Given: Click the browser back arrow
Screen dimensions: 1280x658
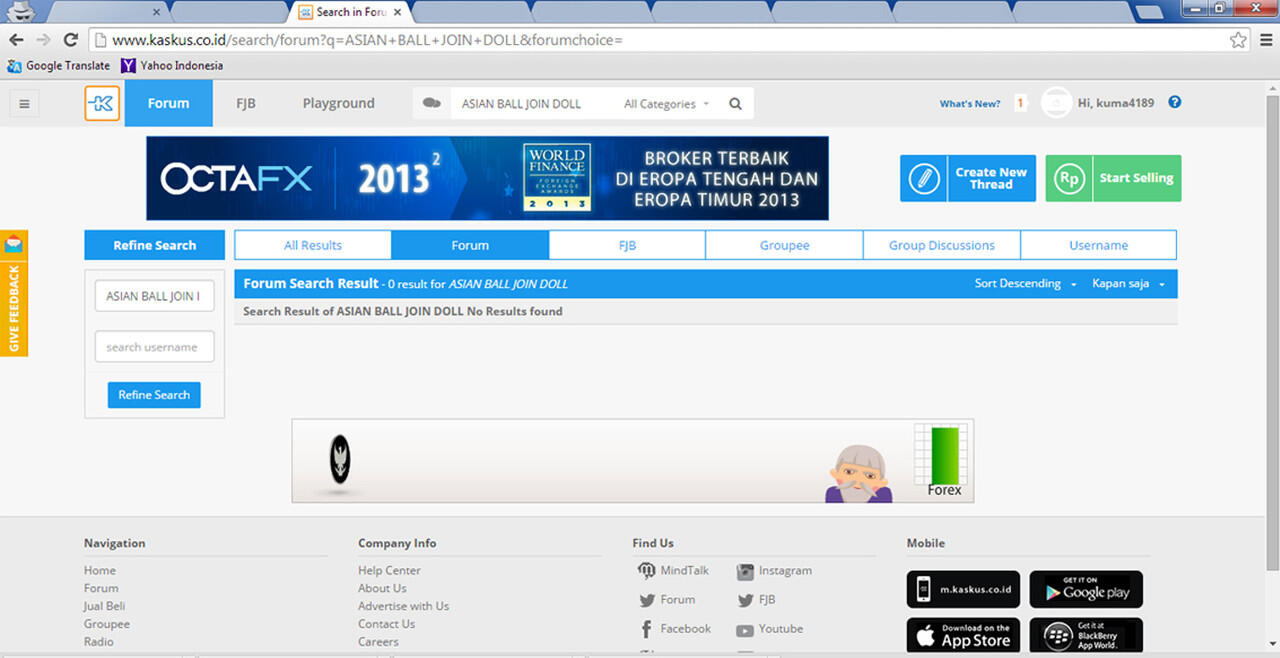Looking at the screenshot, I should (16, 40).
